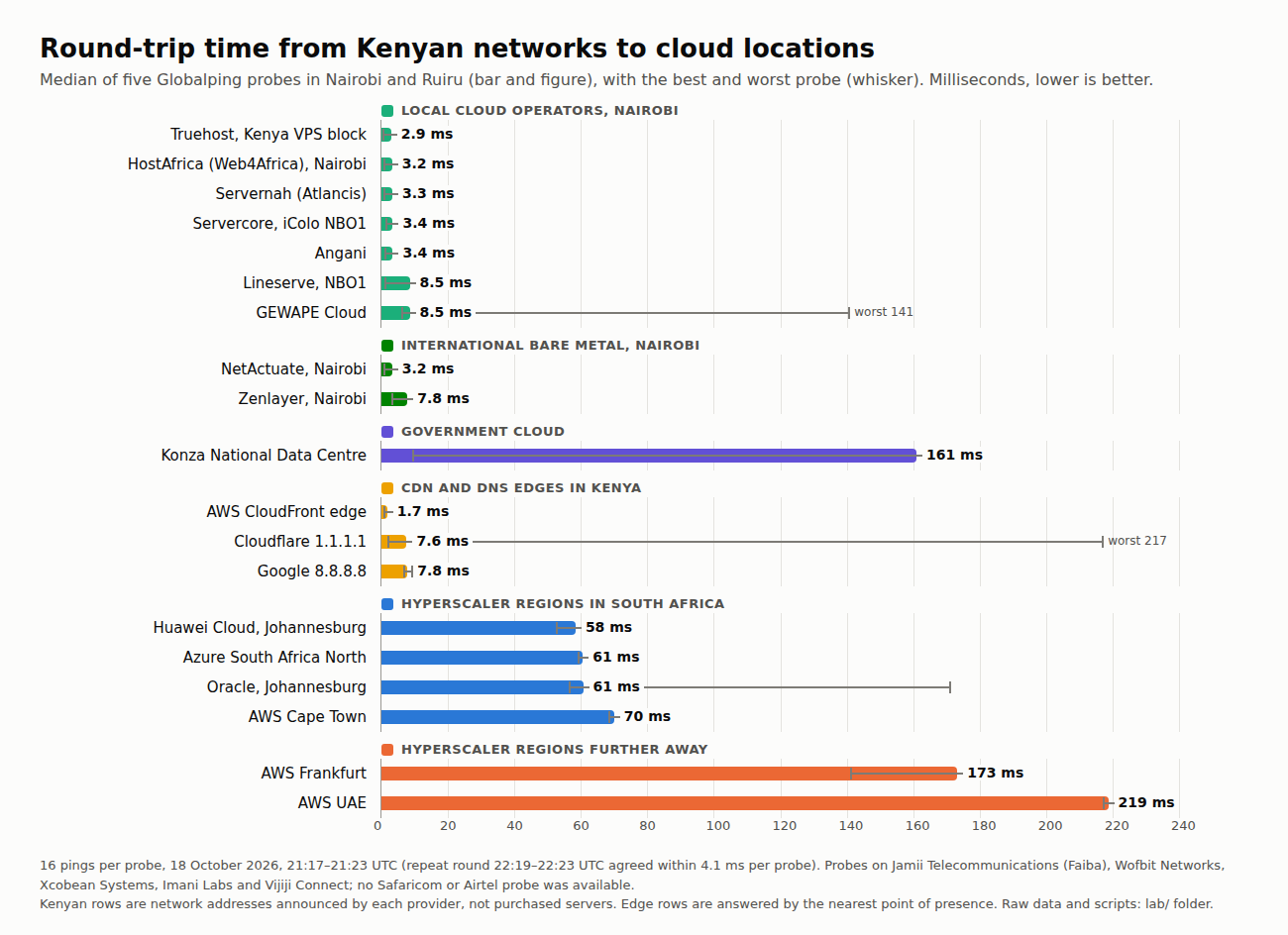Select the Azure South Africa North label
The height and width of the screenshot is (935, 1288).
[x=274, y=658]
